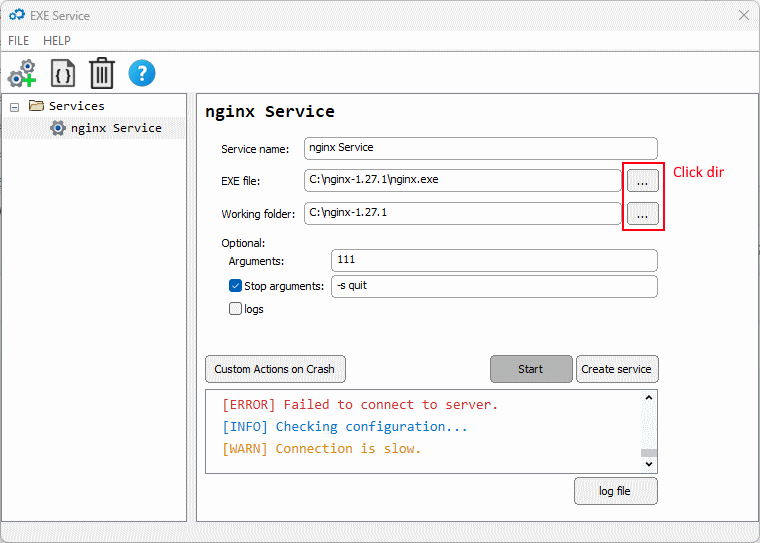The width and height of the screenshot is (760, 543).
Task: Click the ERROR Failed to connect log line
Action: coord(360,404)
